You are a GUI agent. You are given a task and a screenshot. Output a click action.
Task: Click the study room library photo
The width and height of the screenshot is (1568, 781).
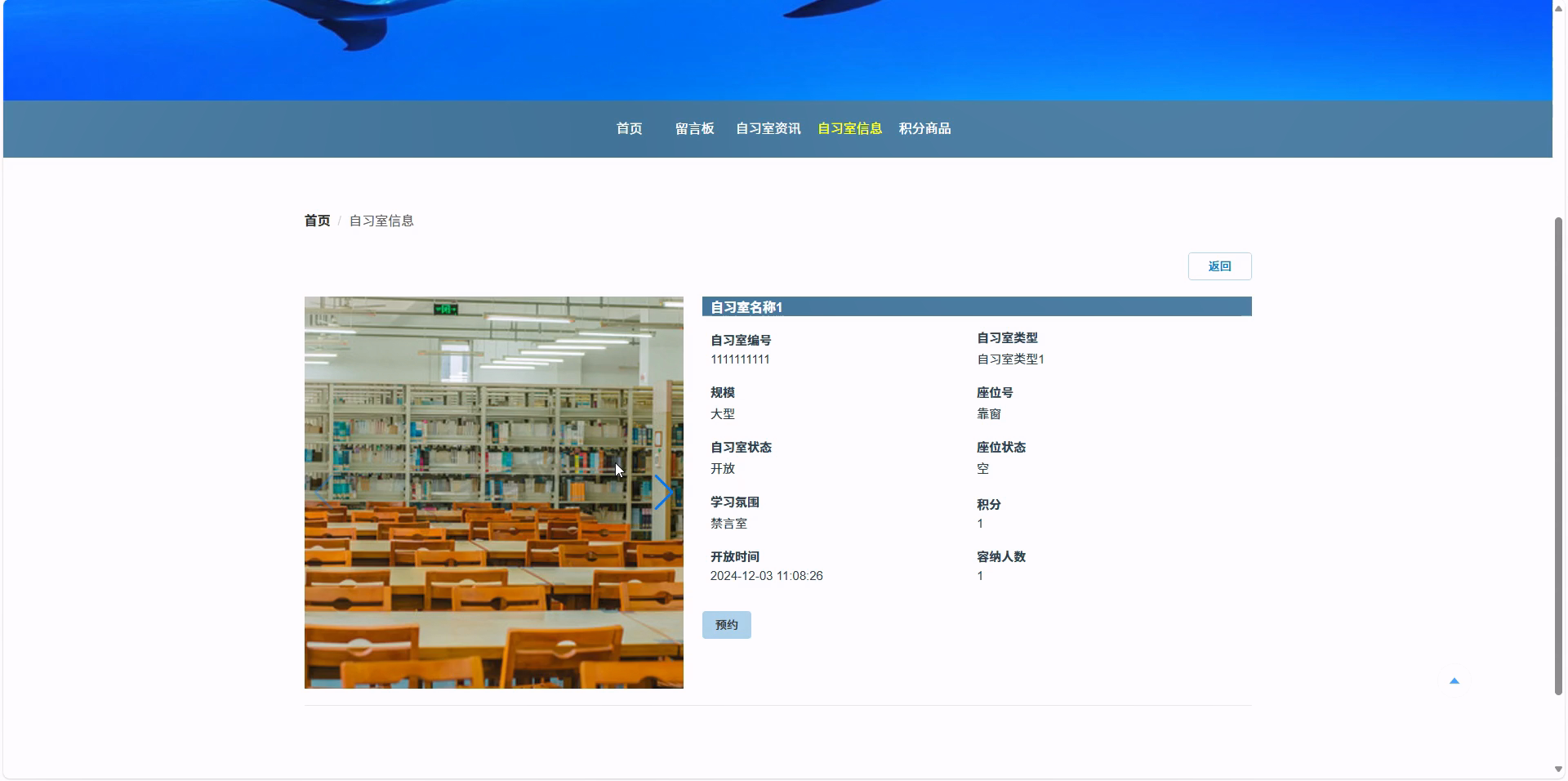tap(493, 492)
